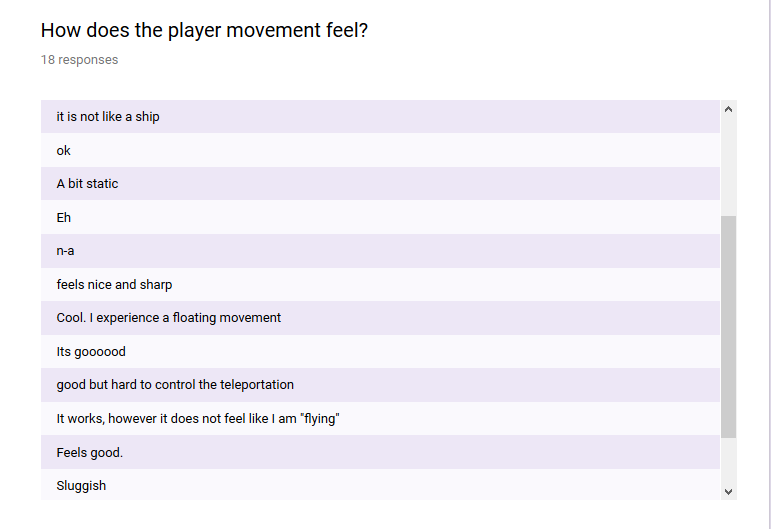Viewport: 771px width, 529px height.
Task: Click the response mentioning "flying"
Action: 380,418
